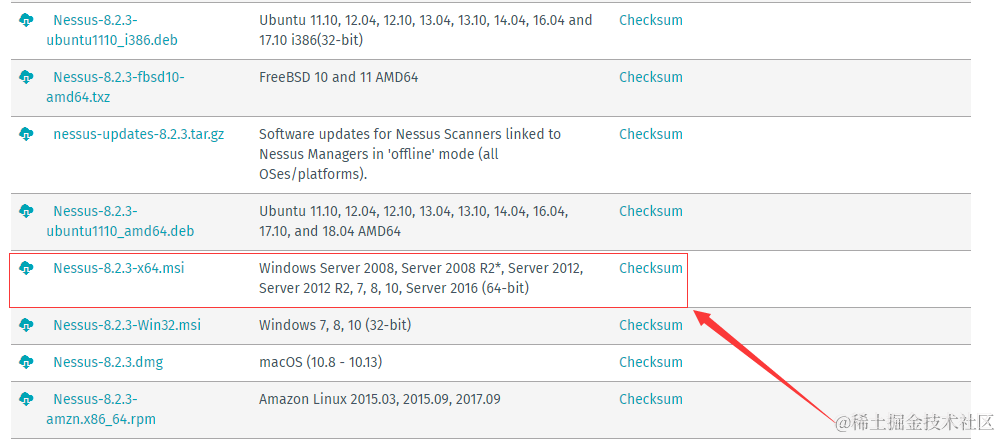Screen dimensions: 1001x439
Task: Select '17.10 i386(32-bit)' description text
Action: [x=311, y=40]
